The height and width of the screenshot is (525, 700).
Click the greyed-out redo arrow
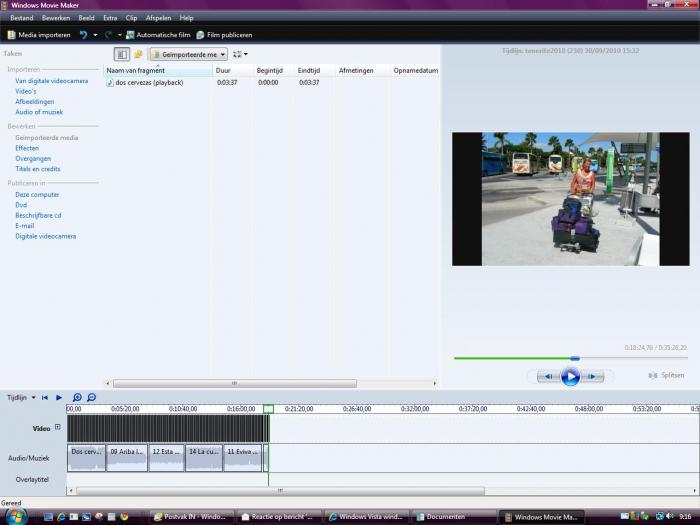point(108,35)
